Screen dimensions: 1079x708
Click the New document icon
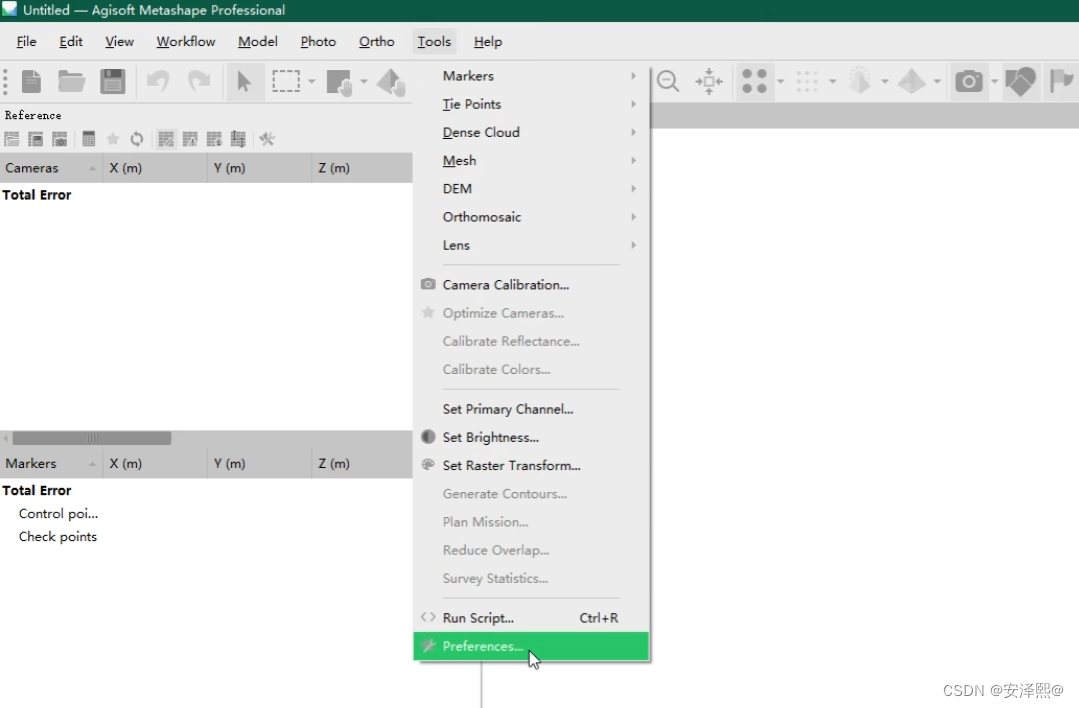[x=32, y=81]
